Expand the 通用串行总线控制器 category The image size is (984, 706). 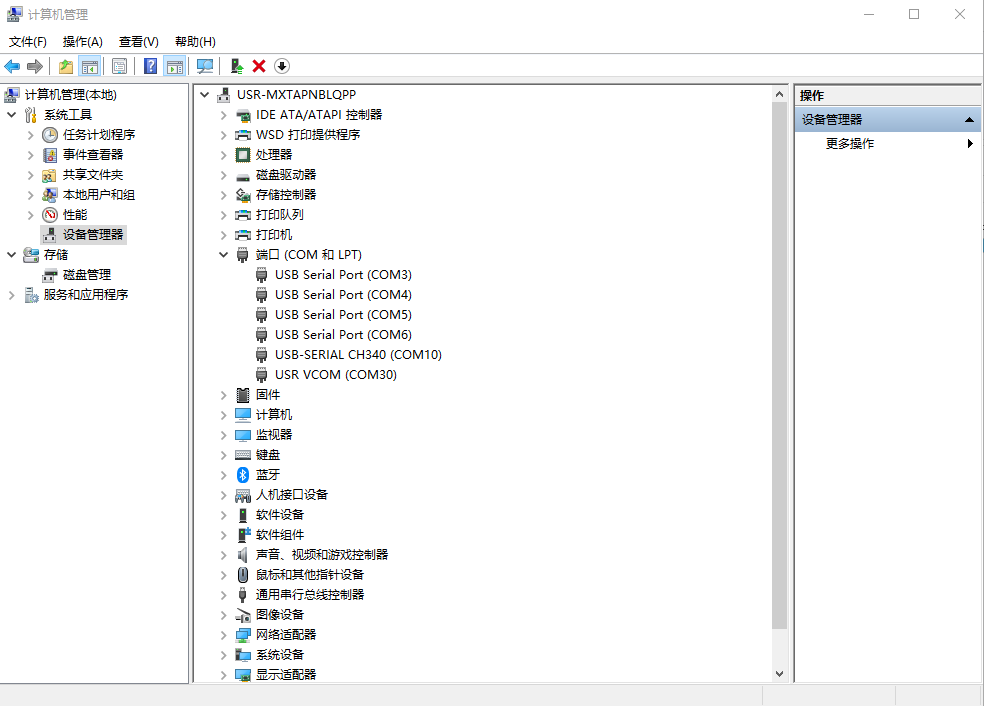223,595
